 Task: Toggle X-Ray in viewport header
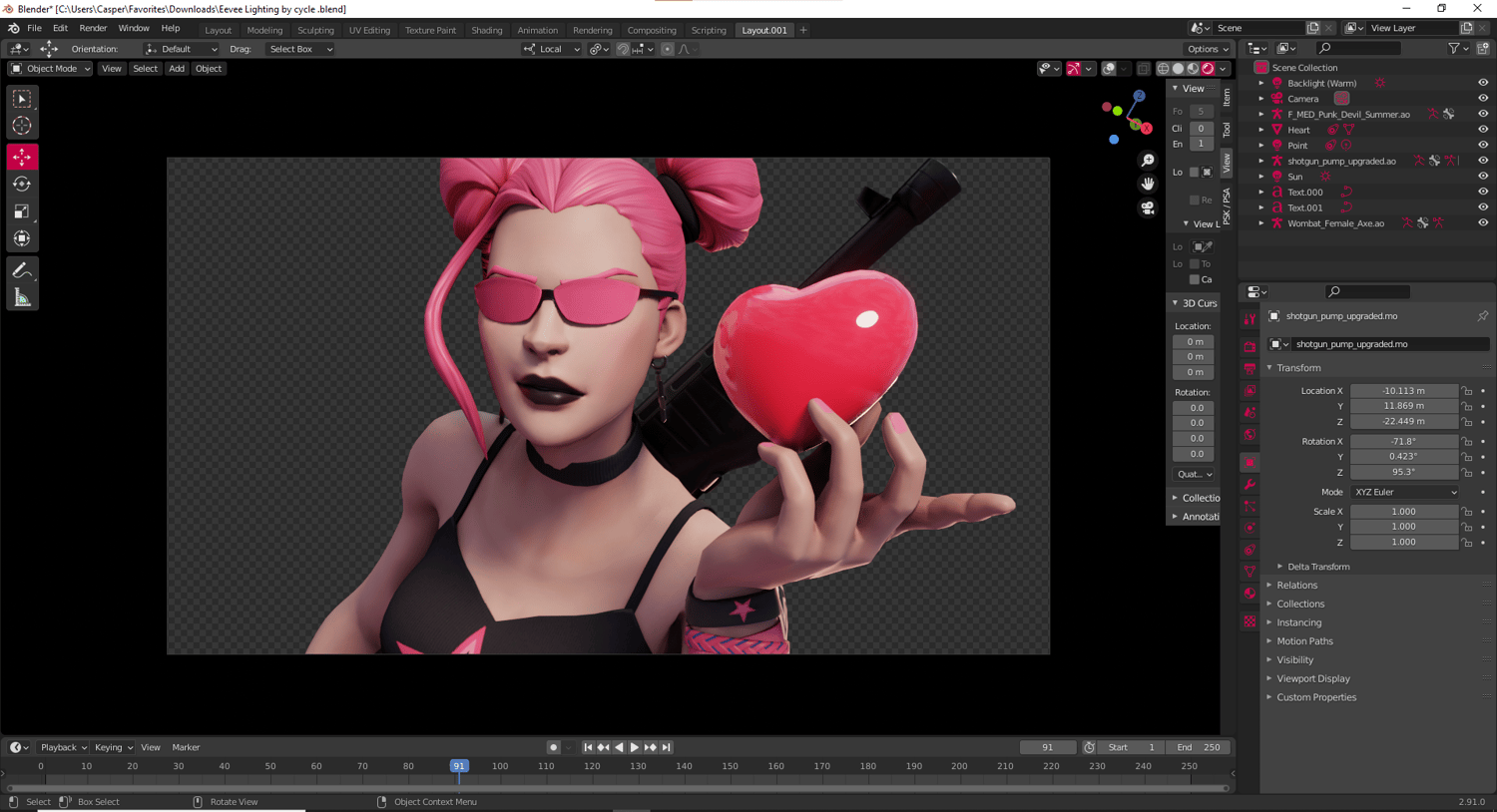[1143, 69]
